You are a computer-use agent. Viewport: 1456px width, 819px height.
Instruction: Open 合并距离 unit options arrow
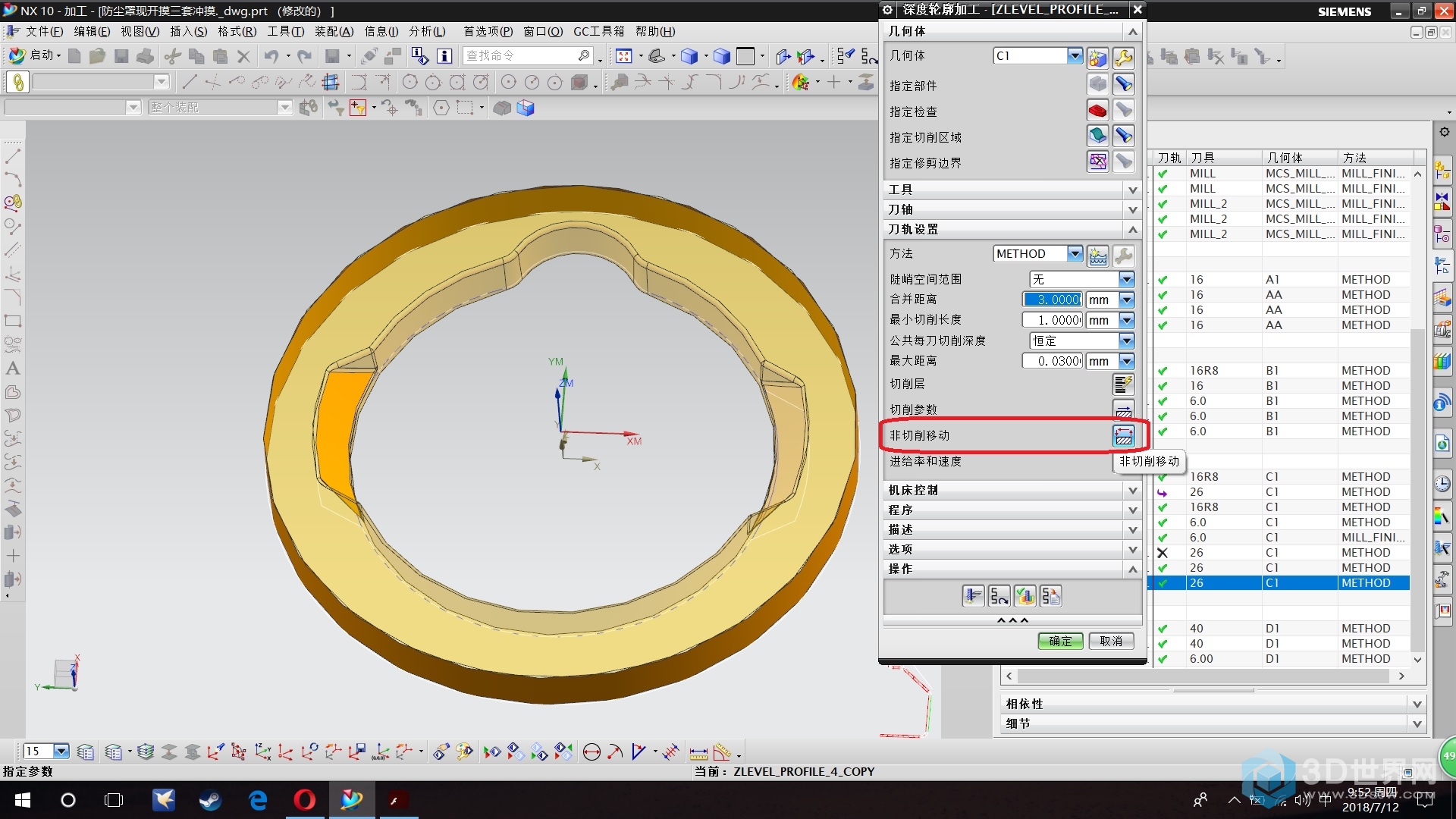(1126, 300)
